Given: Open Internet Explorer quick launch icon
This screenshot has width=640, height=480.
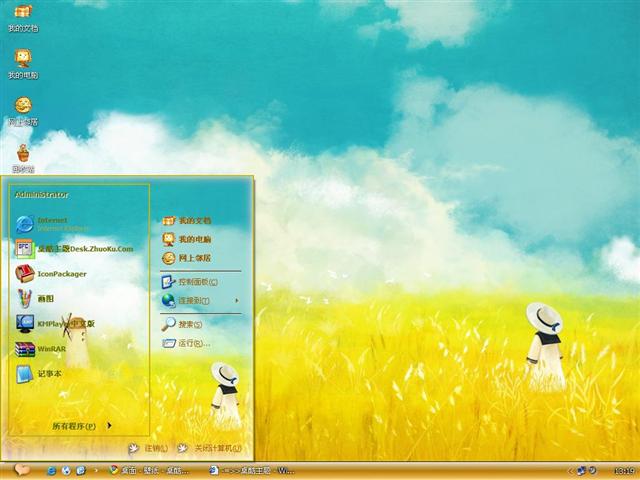Looking at the screenshot, I should [x=51, y=471].
